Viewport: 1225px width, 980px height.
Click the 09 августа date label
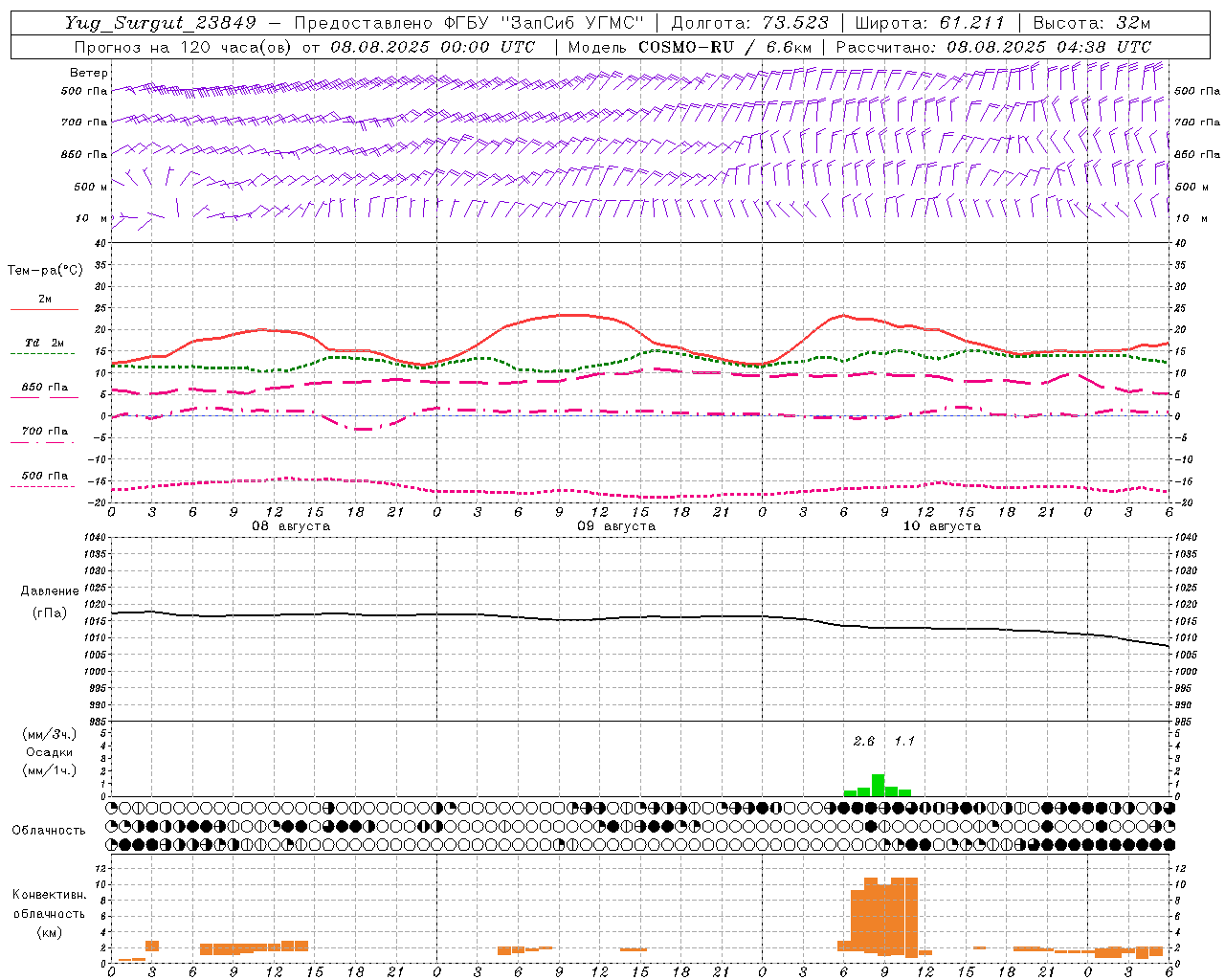pos(616,526)
